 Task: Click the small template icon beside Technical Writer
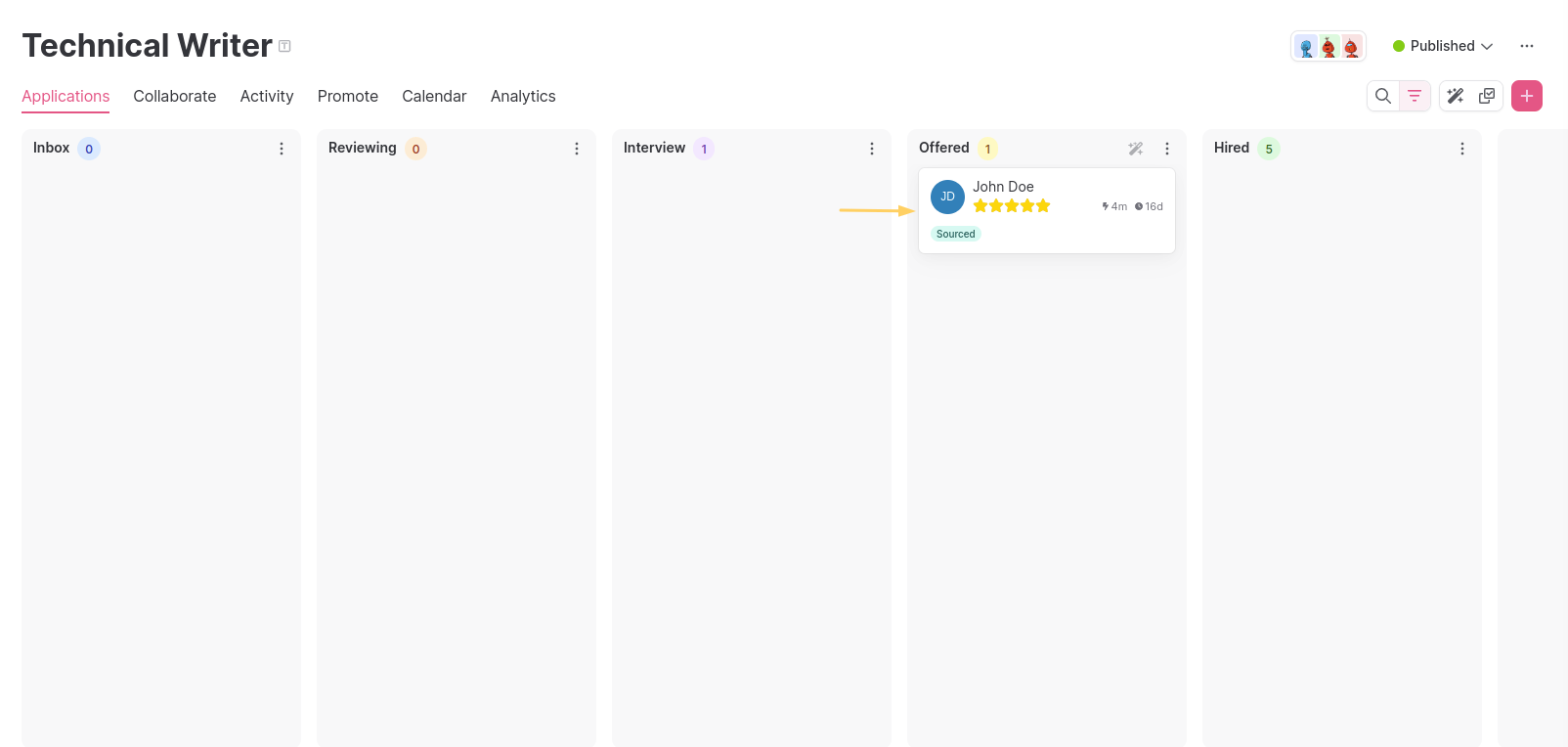pos(284,46)
